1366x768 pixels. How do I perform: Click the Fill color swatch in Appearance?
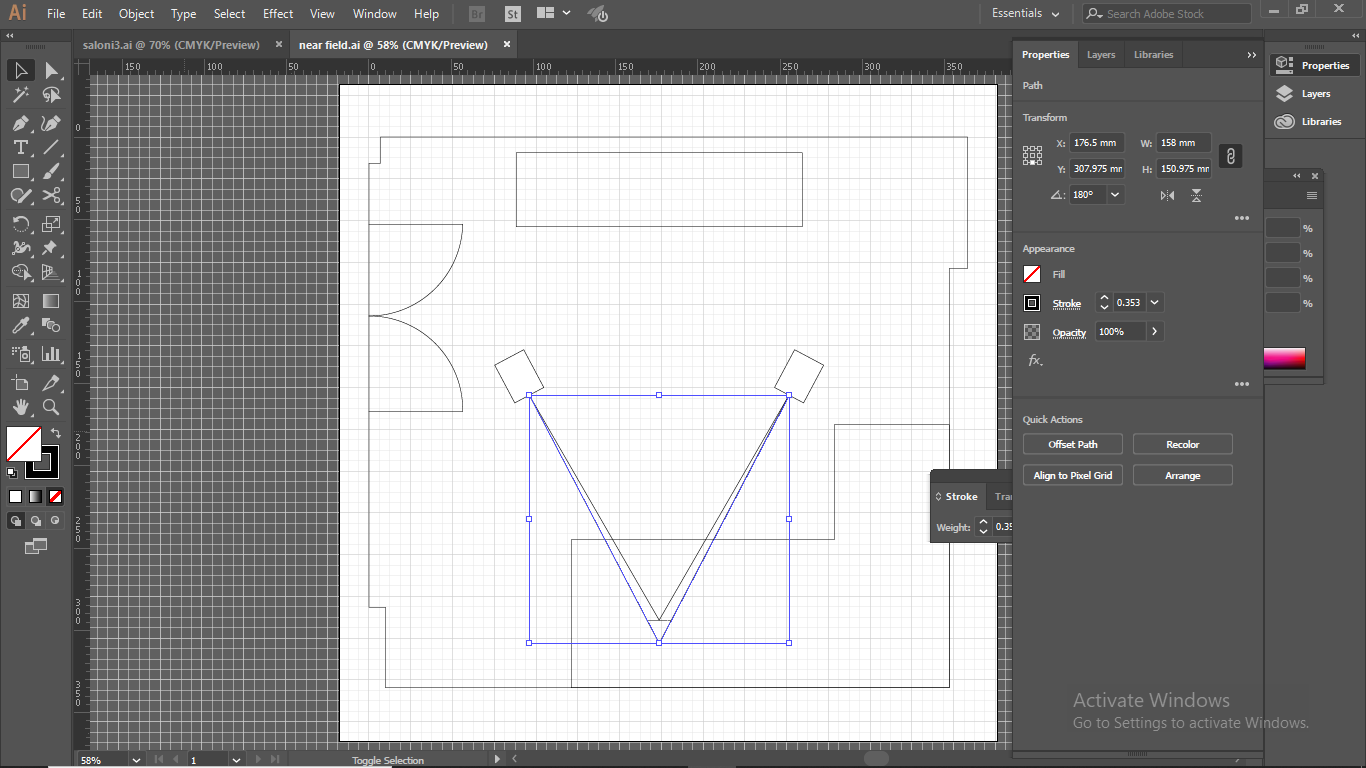pos(1032,274)
